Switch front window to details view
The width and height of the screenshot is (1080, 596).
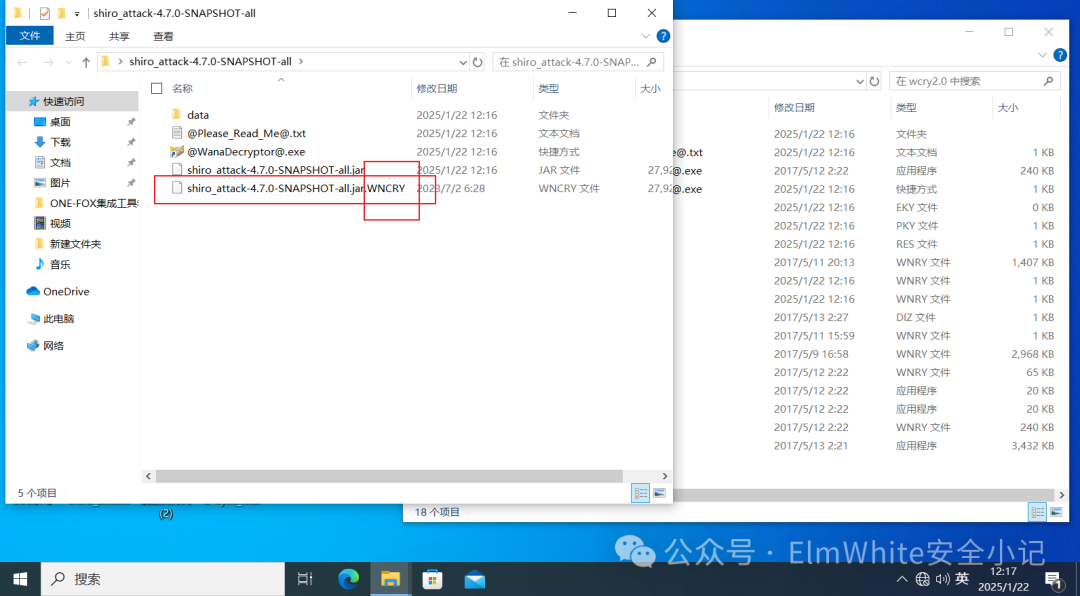click(641, 493)
